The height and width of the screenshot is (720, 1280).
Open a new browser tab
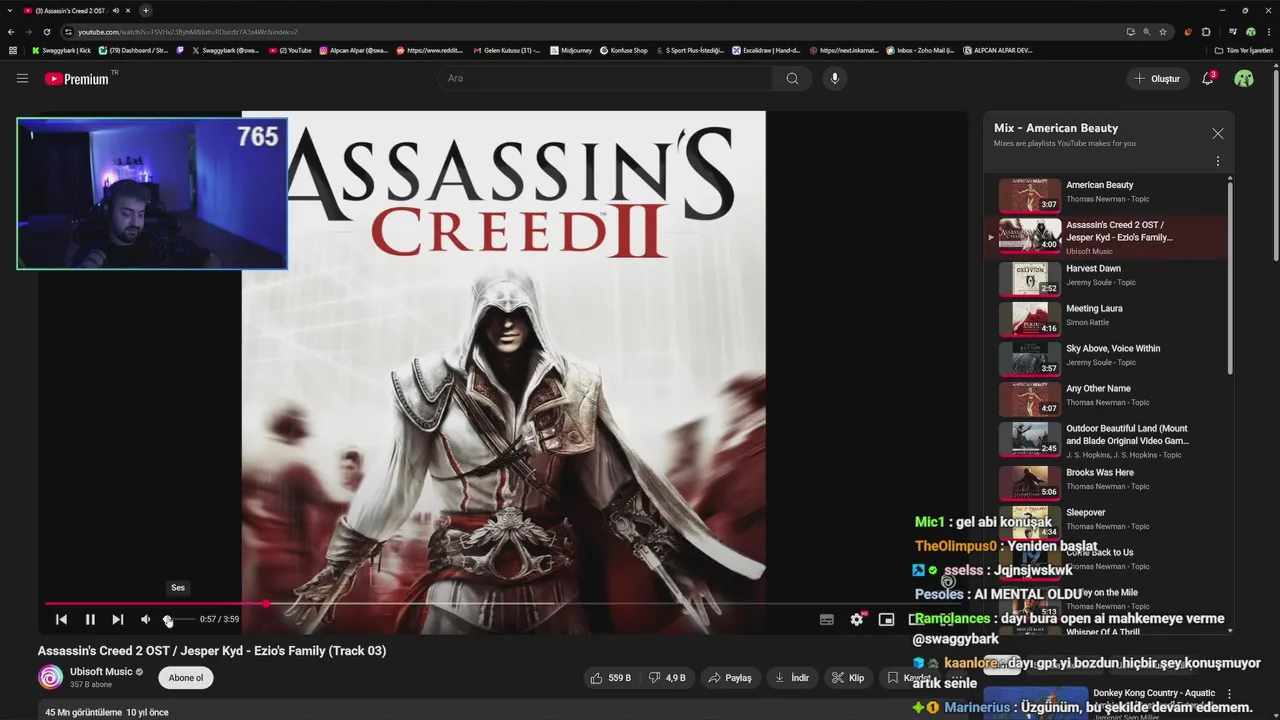coord(146,10)
